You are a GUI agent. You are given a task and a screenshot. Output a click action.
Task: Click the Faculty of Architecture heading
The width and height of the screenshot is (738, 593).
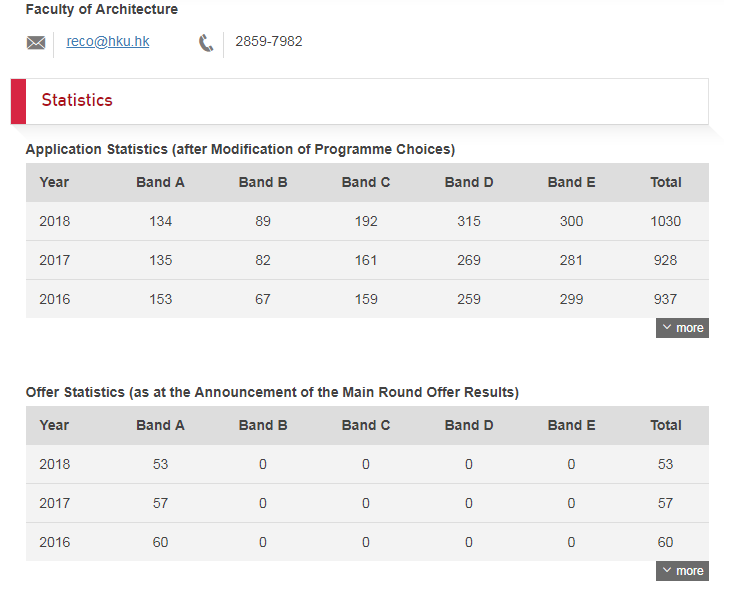click(x=102, y=9)
